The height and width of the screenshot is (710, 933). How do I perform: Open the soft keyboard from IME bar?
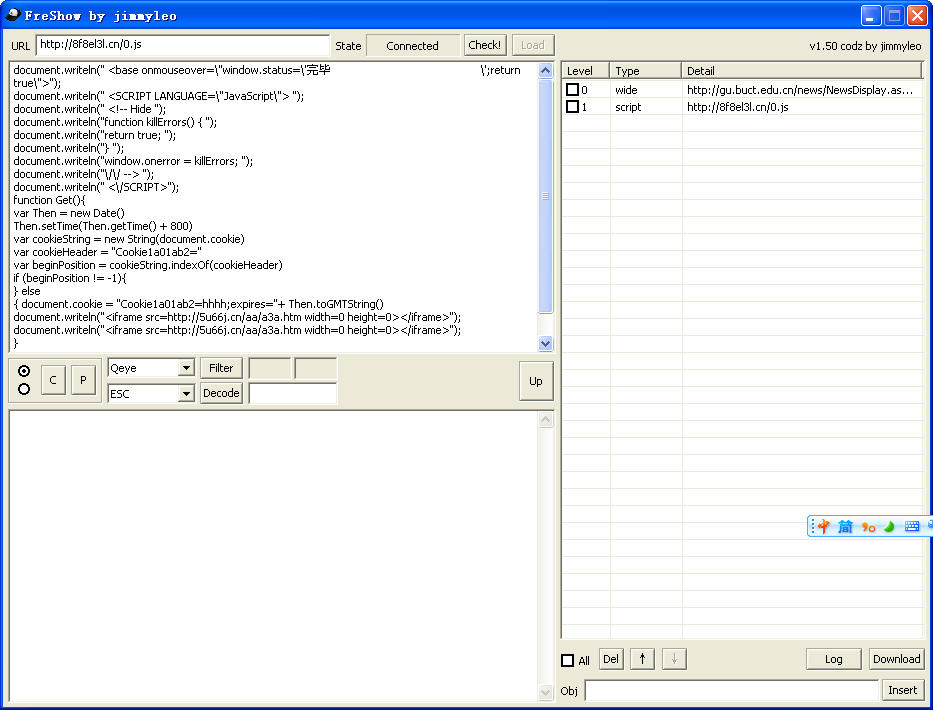(912, 526)
